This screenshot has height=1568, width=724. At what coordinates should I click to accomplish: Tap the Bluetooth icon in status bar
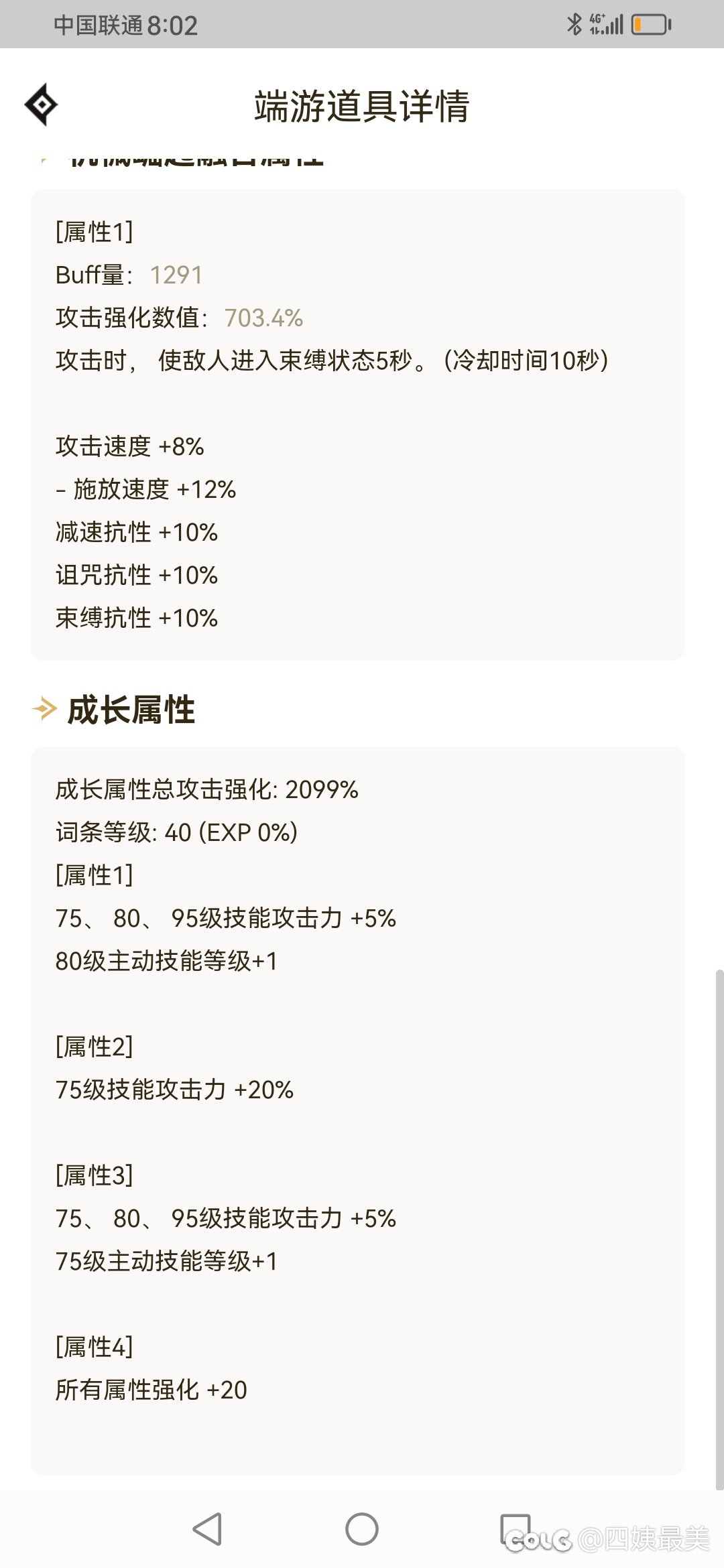point(574,24)
